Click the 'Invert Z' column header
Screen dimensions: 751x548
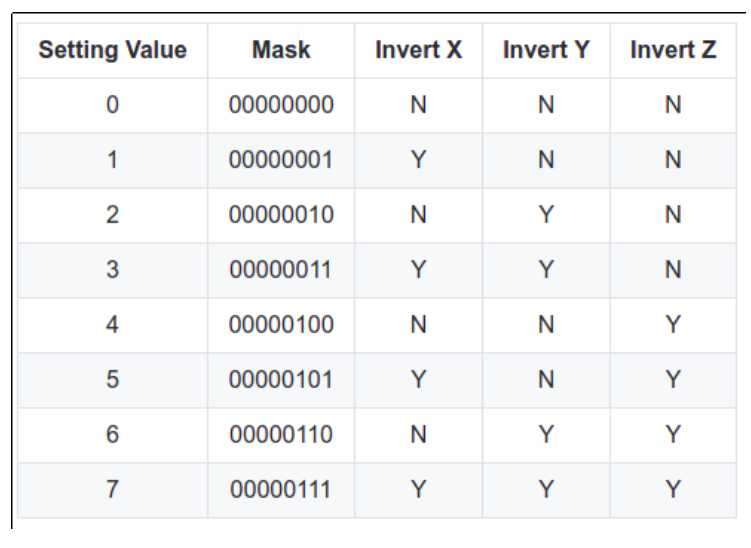(673, 51)
